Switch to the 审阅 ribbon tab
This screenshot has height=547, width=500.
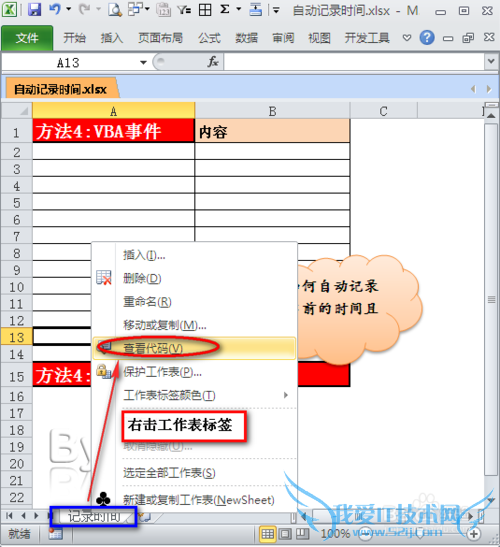point(283,38)
